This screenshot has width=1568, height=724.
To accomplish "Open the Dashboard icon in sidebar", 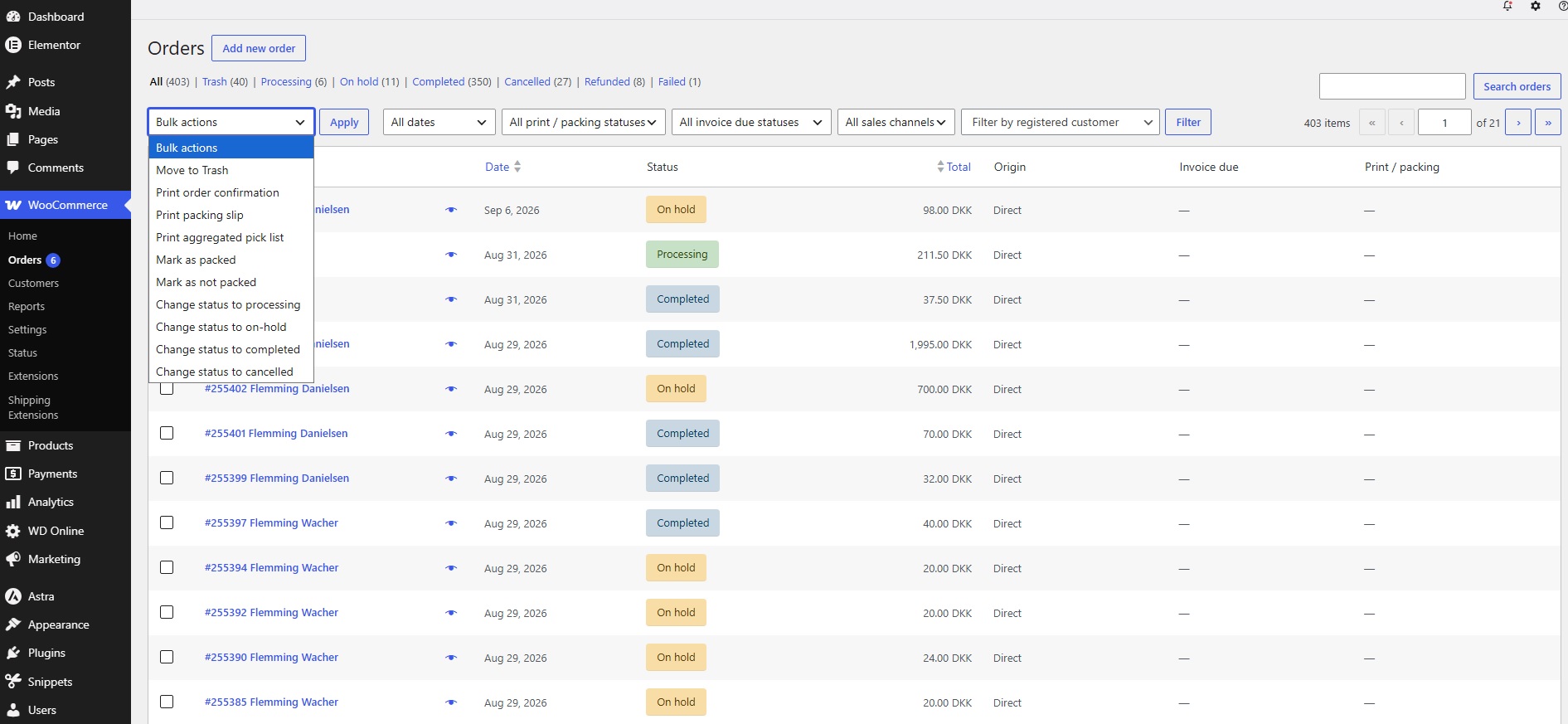I will pyautogui.click(x=13, y=17).
